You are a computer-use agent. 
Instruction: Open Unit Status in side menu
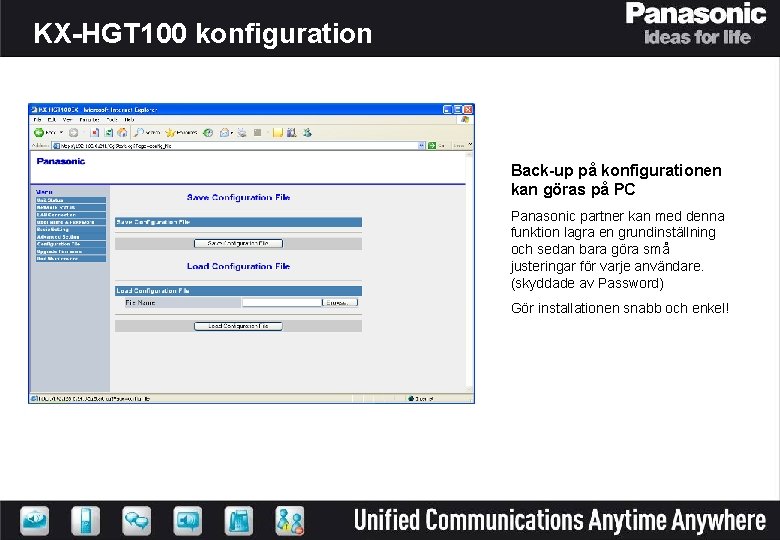pyautogui.click(x=71, y=200)
